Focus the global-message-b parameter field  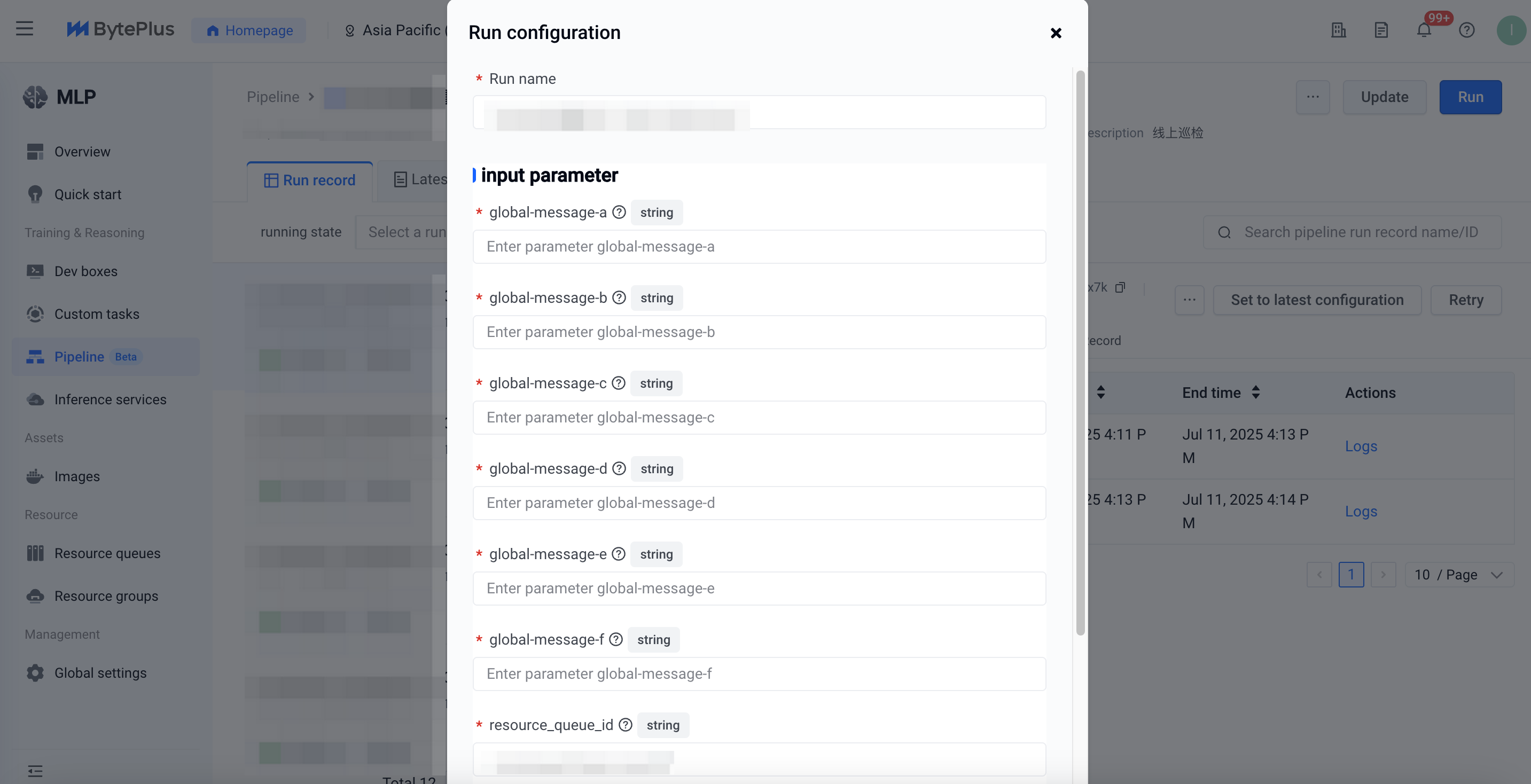pos(759,332)
